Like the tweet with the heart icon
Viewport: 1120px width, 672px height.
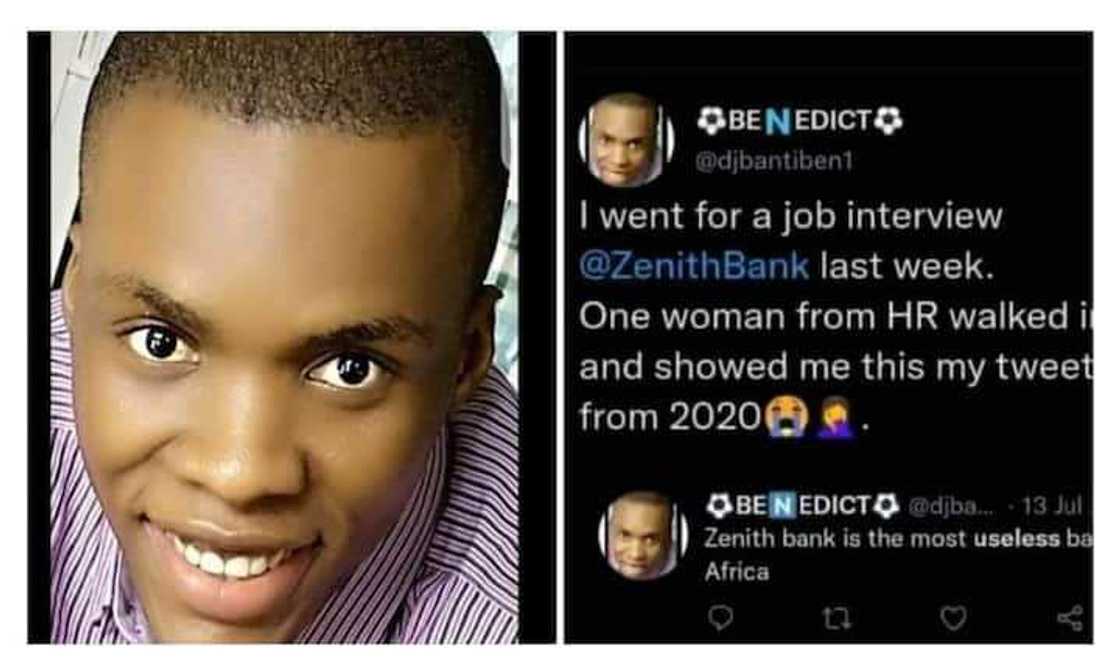pos(954,619)
